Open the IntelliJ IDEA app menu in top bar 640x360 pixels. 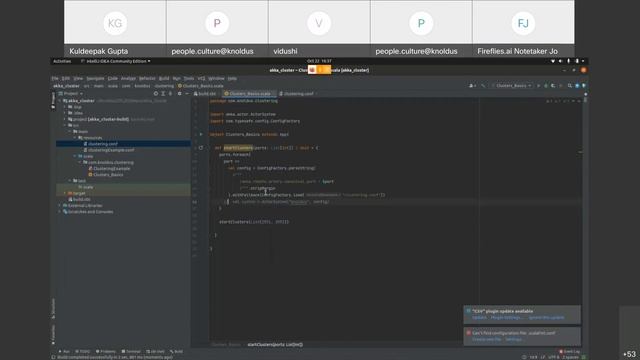116,61
